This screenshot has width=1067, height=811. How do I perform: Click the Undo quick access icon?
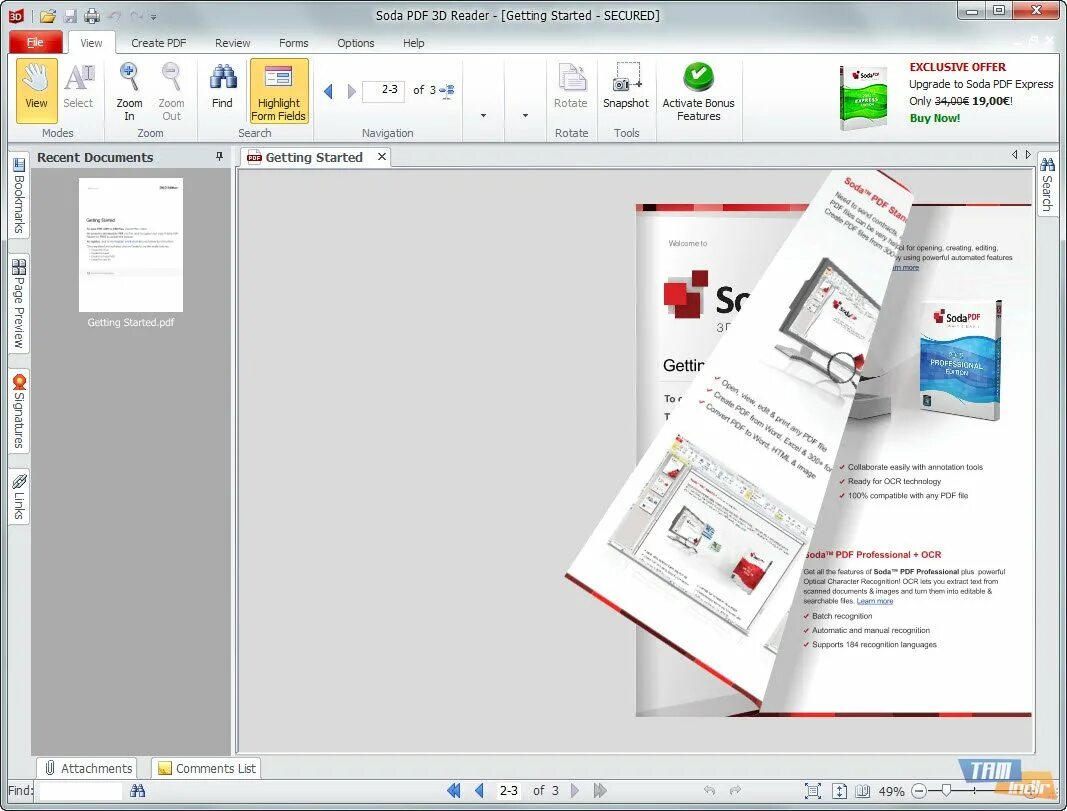tap(114, 16)
